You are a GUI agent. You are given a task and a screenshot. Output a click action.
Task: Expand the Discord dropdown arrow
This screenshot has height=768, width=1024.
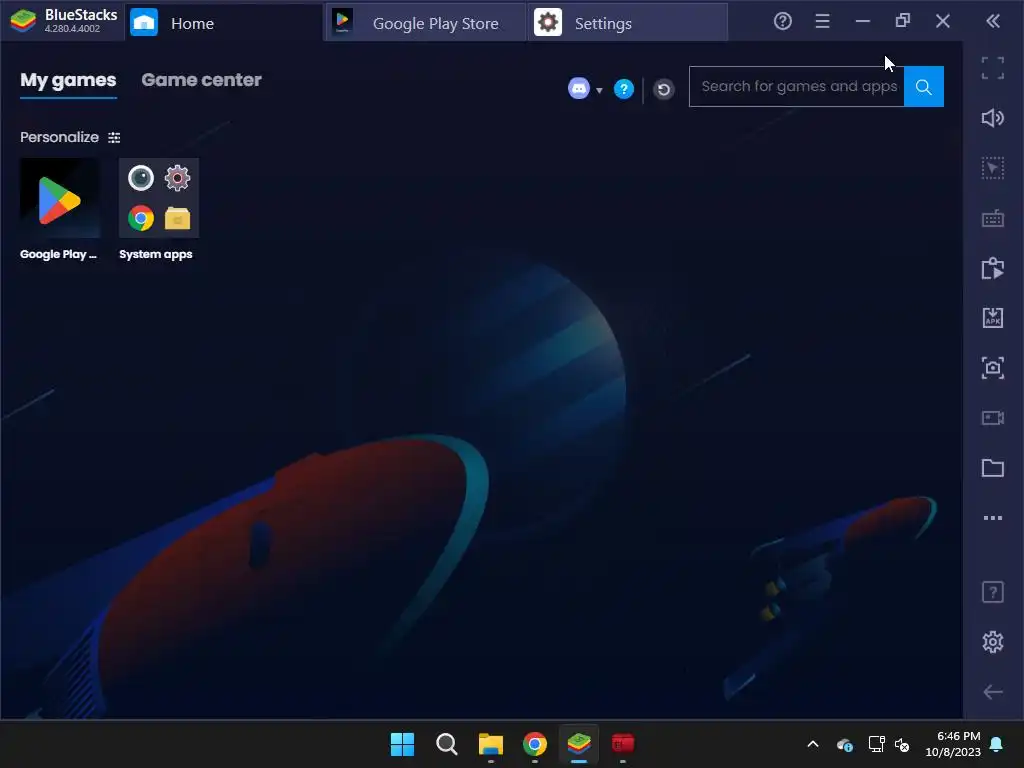[x=599, y=90]
